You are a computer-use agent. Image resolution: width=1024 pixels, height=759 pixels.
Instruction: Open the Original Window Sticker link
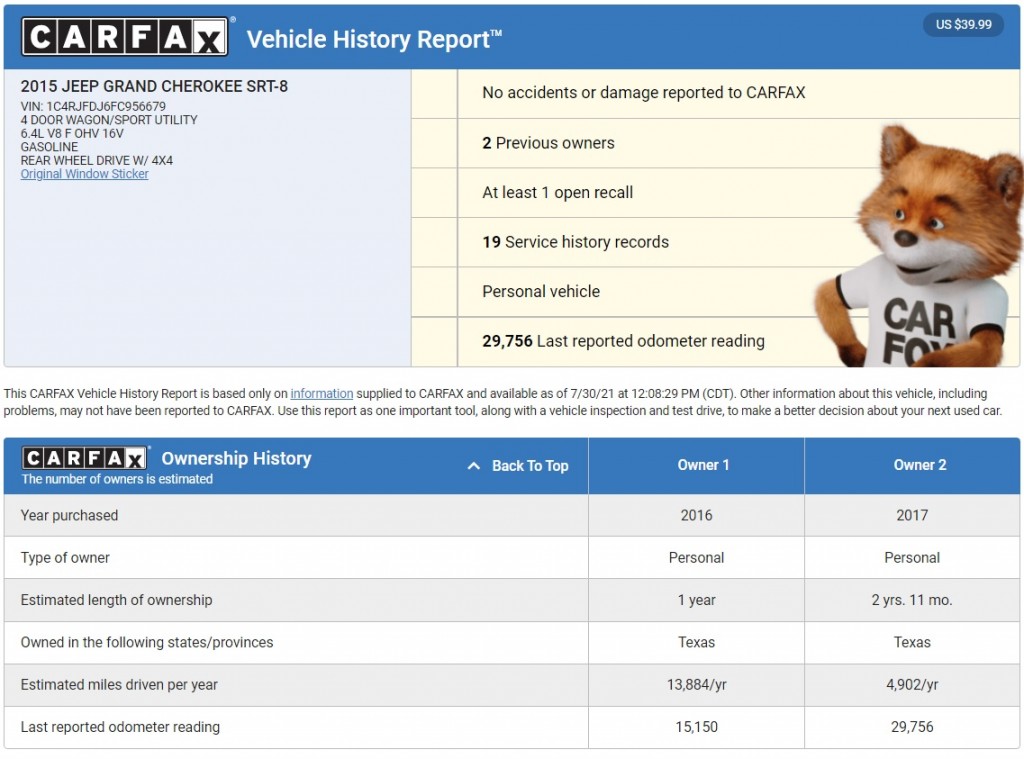click(x=84, y=174)
